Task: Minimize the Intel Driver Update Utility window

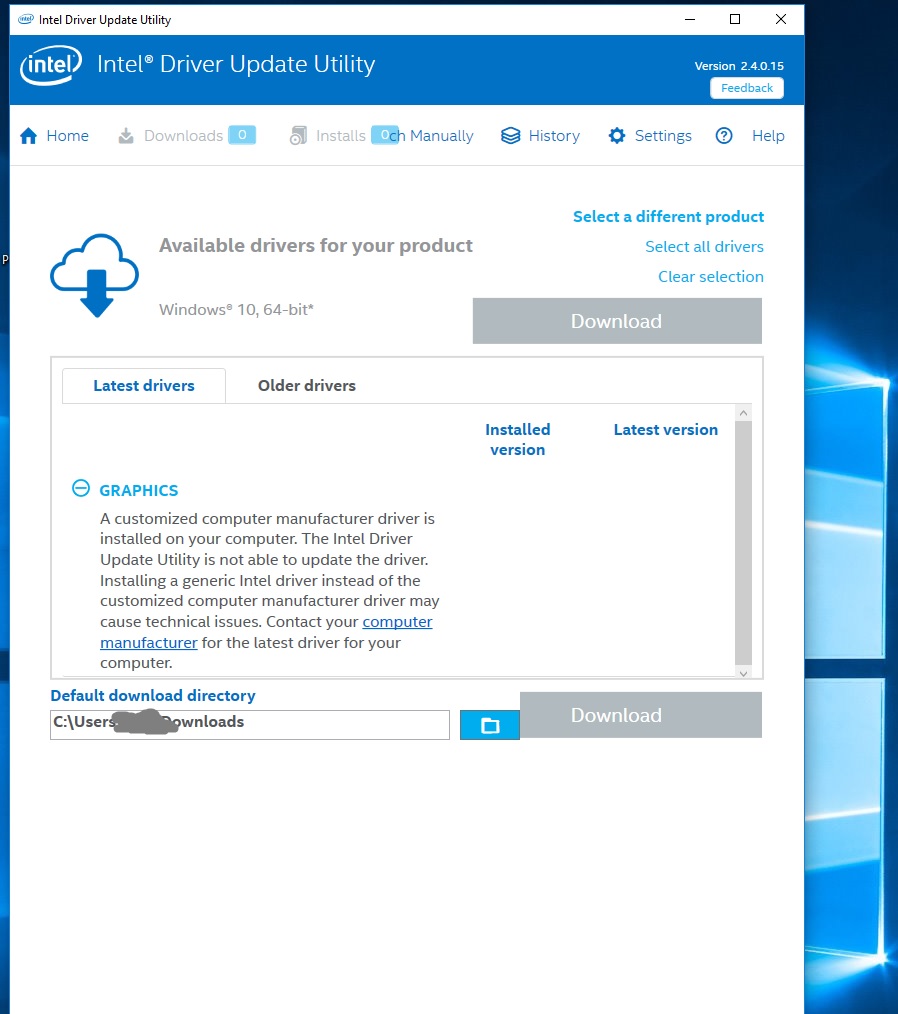Action: [690, 19]
